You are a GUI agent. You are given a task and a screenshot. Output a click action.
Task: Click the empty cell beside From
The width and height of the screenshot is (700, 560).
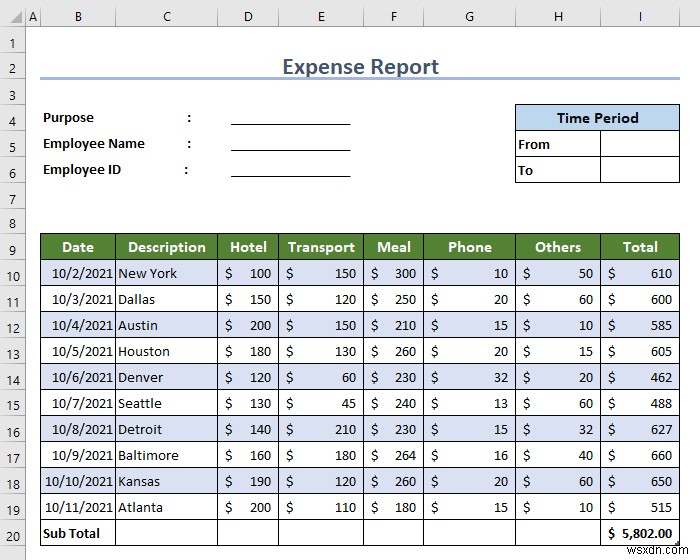click(640, 144)
